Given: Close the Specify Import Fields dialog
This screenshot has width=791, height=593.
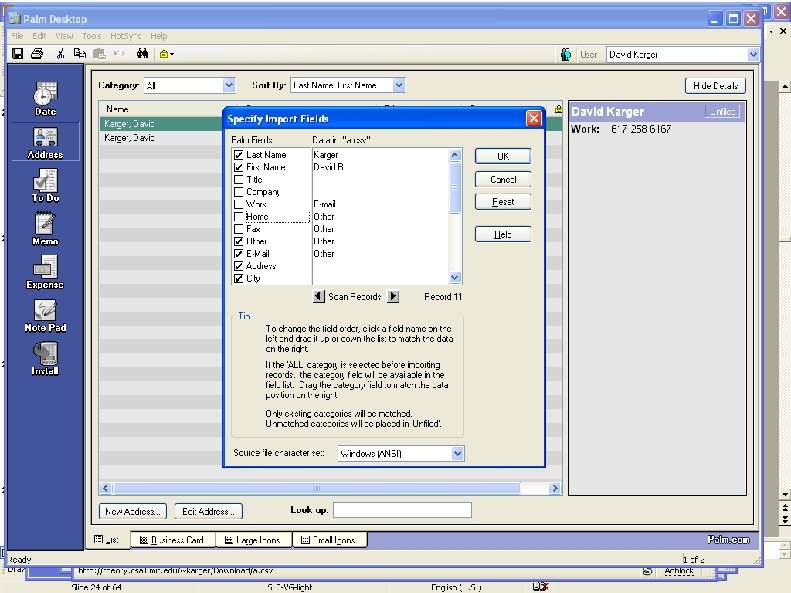Looking at the screenshot, I should click(534, 118).
